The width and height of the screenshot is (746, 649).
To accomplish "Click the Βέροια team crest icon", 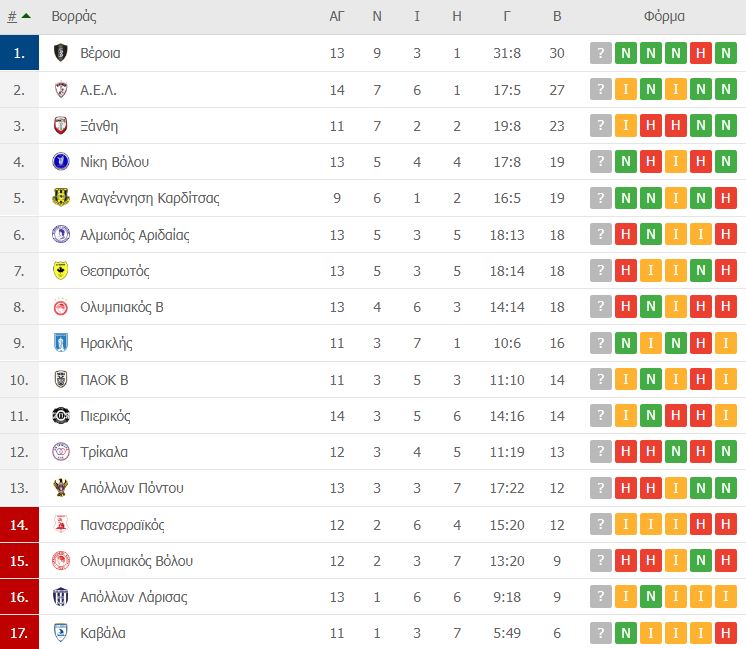I will pos(60,53).
